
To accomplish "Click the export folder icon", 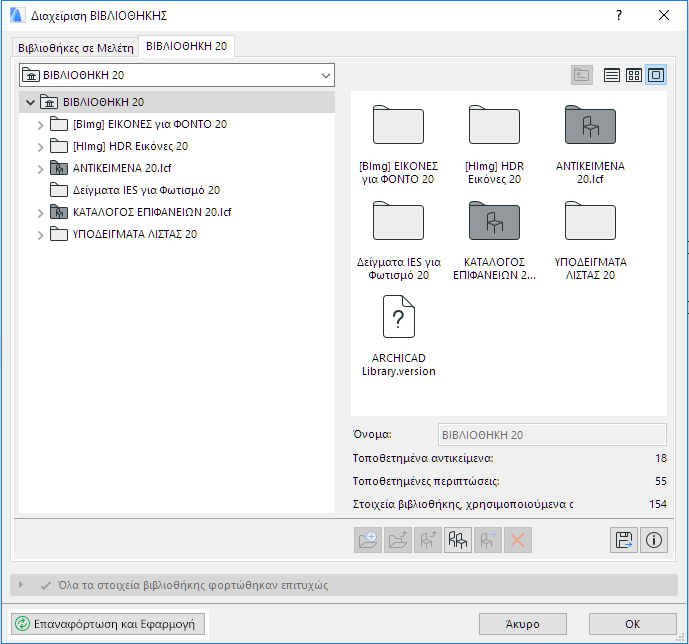I will 398,540.
